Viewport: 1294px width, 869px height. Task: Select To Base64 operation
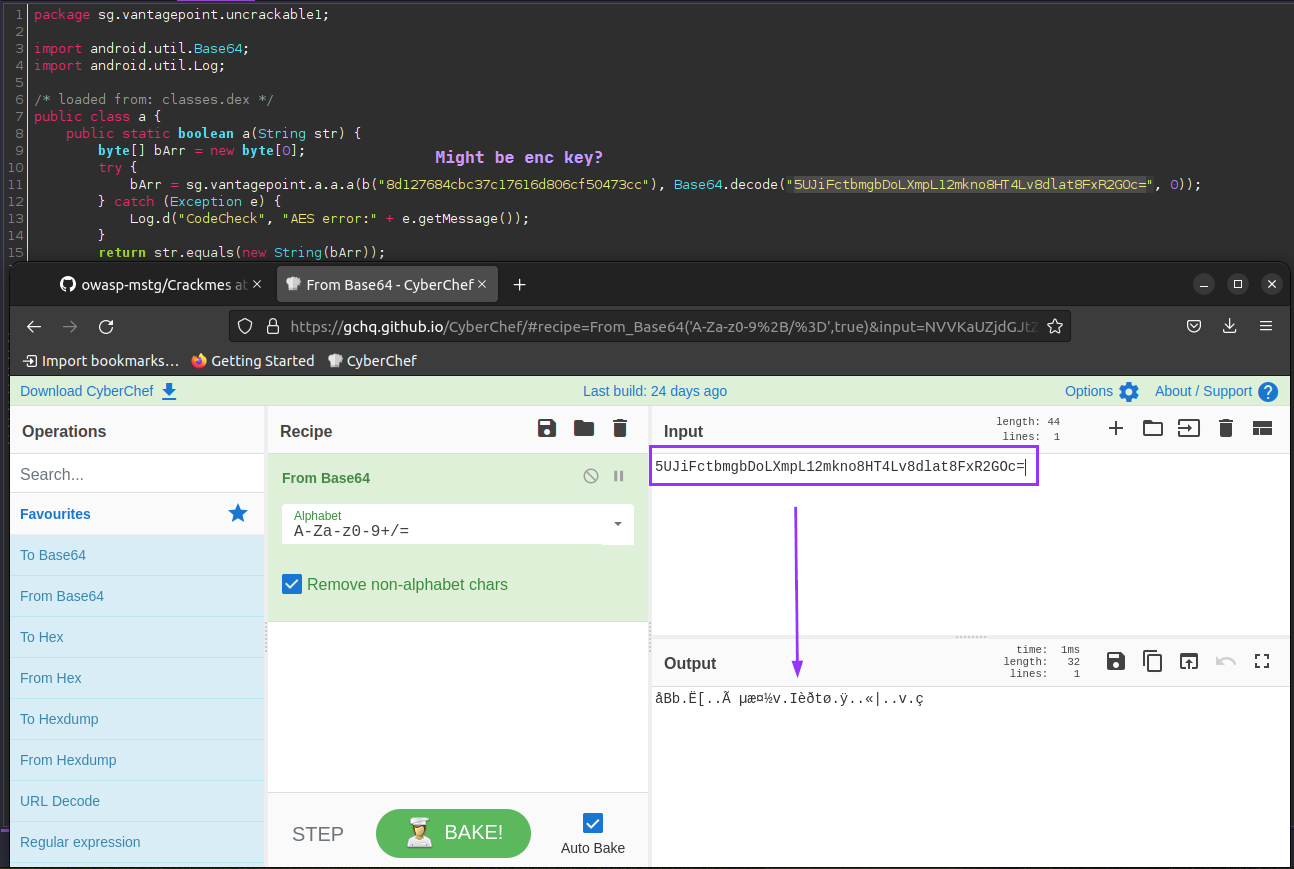click(x=138, y=555)
